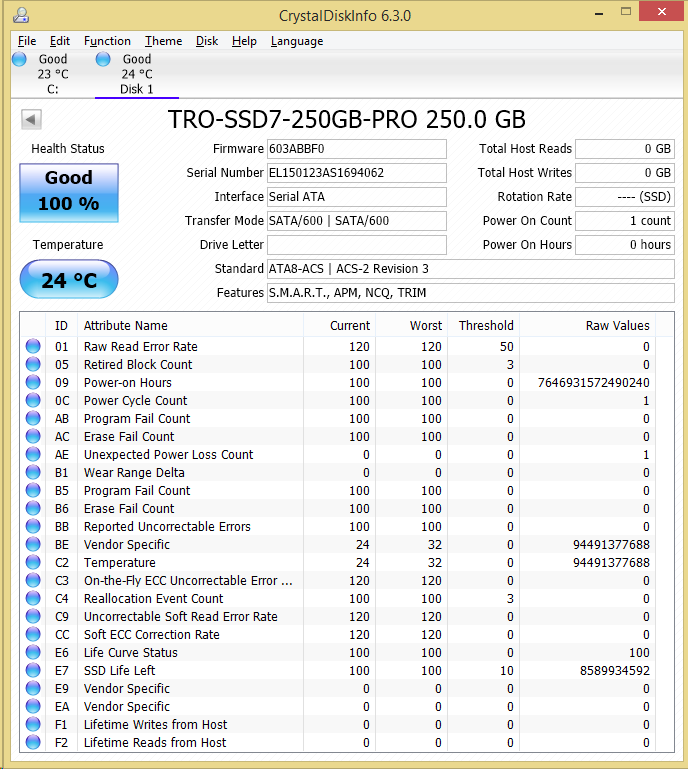Open the Disk menu
Viewport: 688px width, 769px height.
(x=207, y=41)
